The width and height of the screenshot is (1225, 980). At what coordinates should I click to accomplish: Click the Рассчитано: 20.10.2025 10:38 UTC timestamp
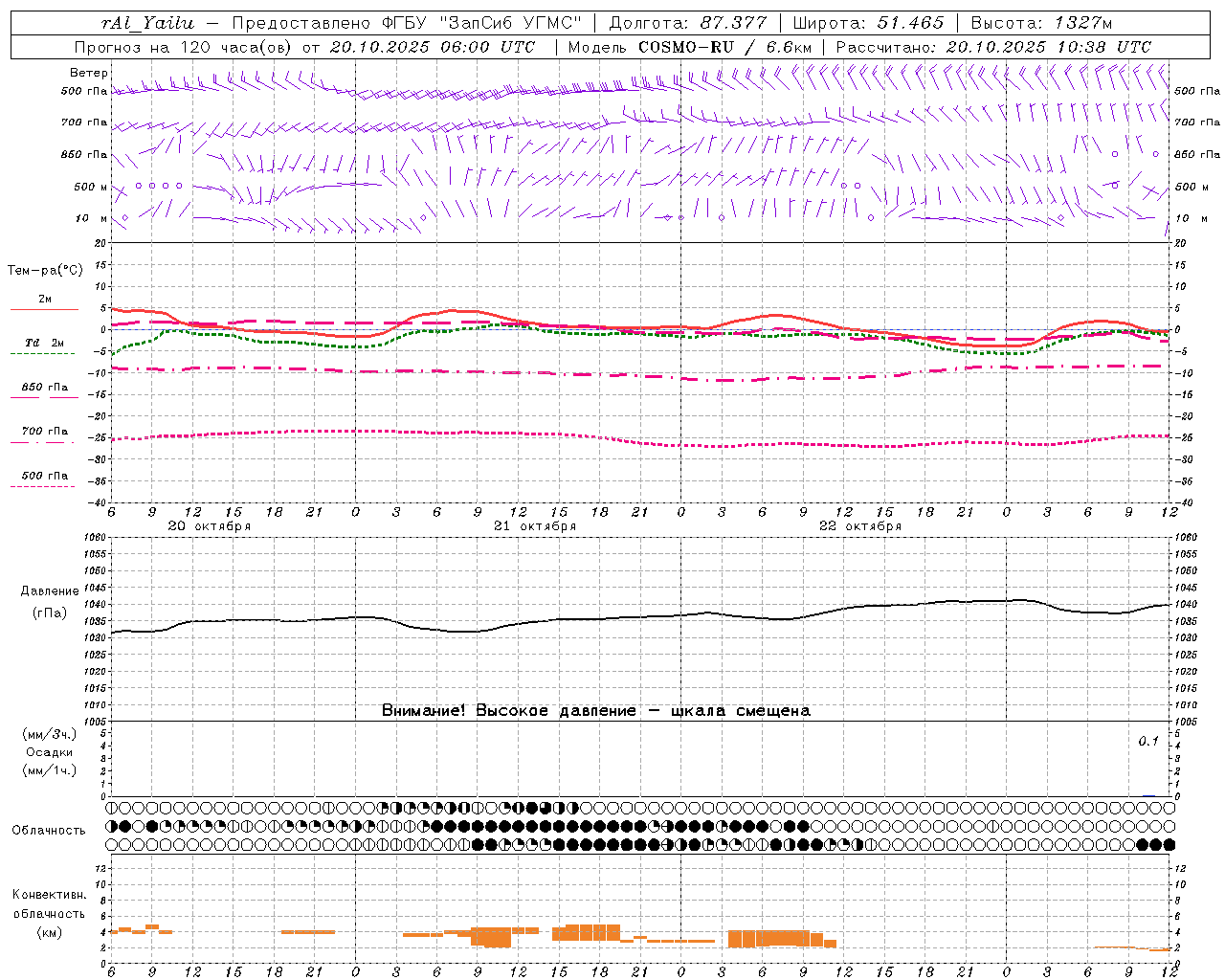[993, 47]
